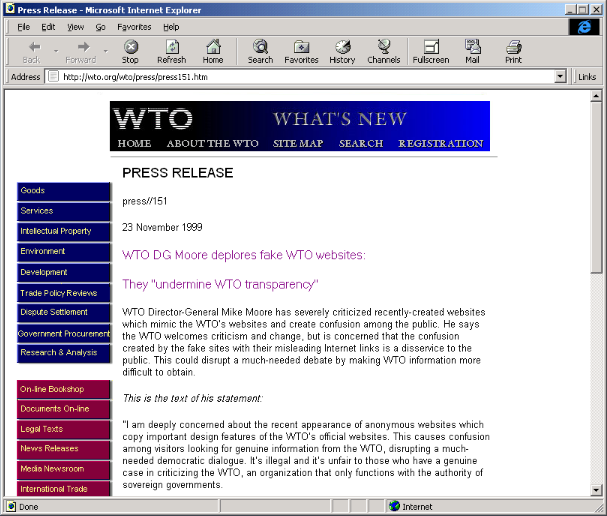This screenshot has height=516, width=607.
Task: Open the Forward button history dropdown
Action: [105, 51]
